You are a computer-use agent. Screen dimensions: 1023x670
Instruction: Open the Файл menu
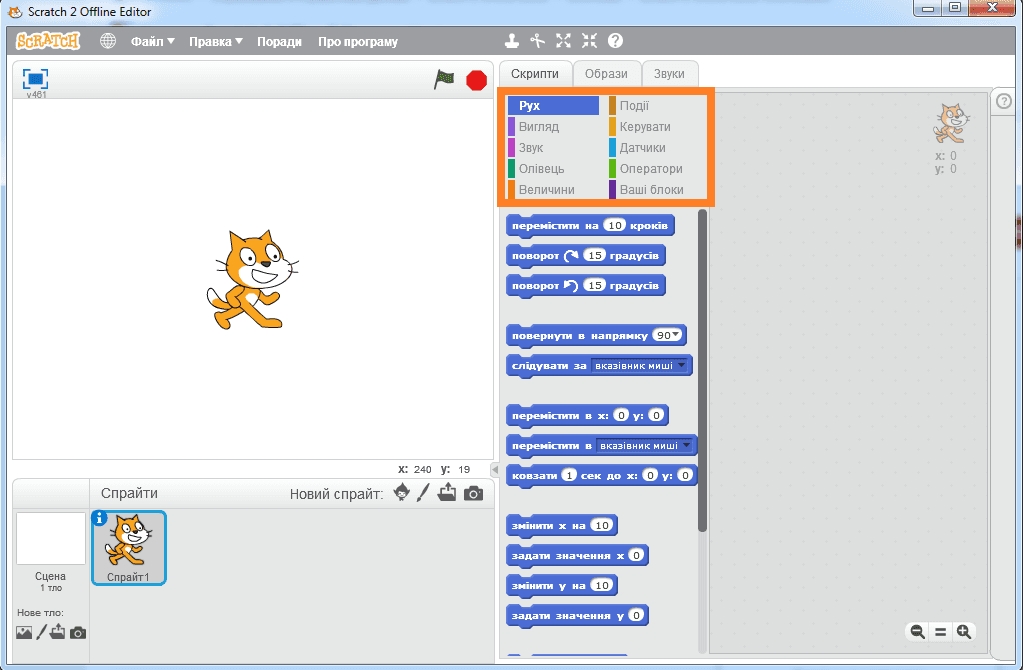(153, 41)
